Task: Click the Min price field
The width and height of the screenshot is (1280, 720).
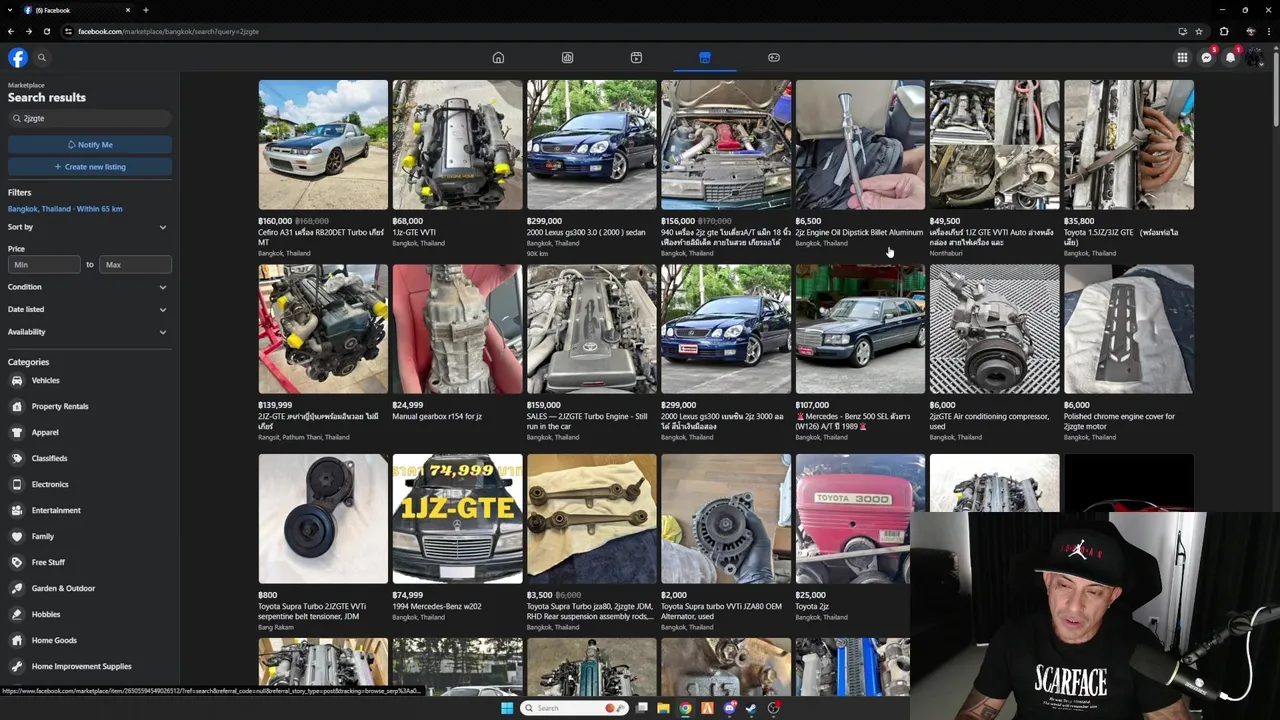Action: coord(44,265)
